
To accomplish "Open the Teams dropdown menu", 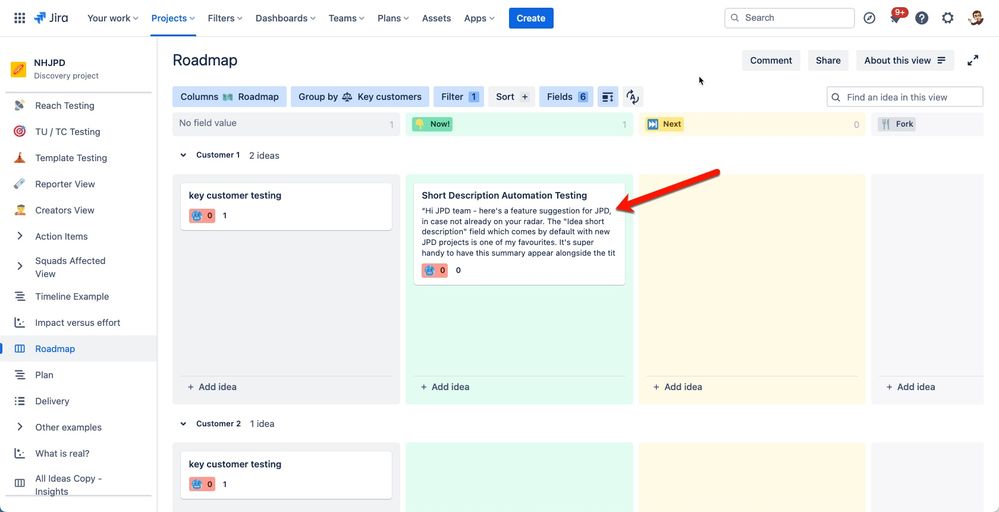I will tap(347, 18).
